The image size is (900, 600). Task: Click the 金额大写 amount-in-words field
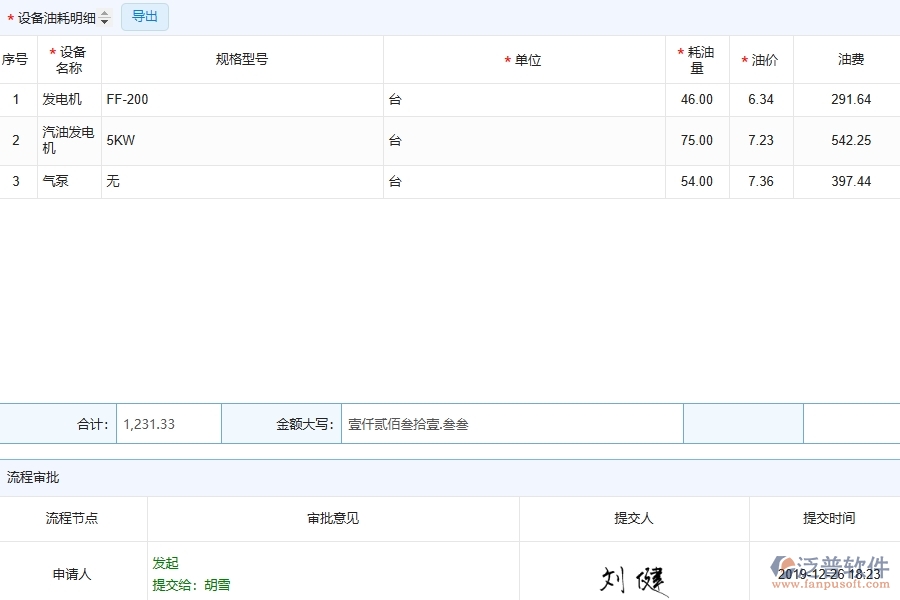pos(510,423)
